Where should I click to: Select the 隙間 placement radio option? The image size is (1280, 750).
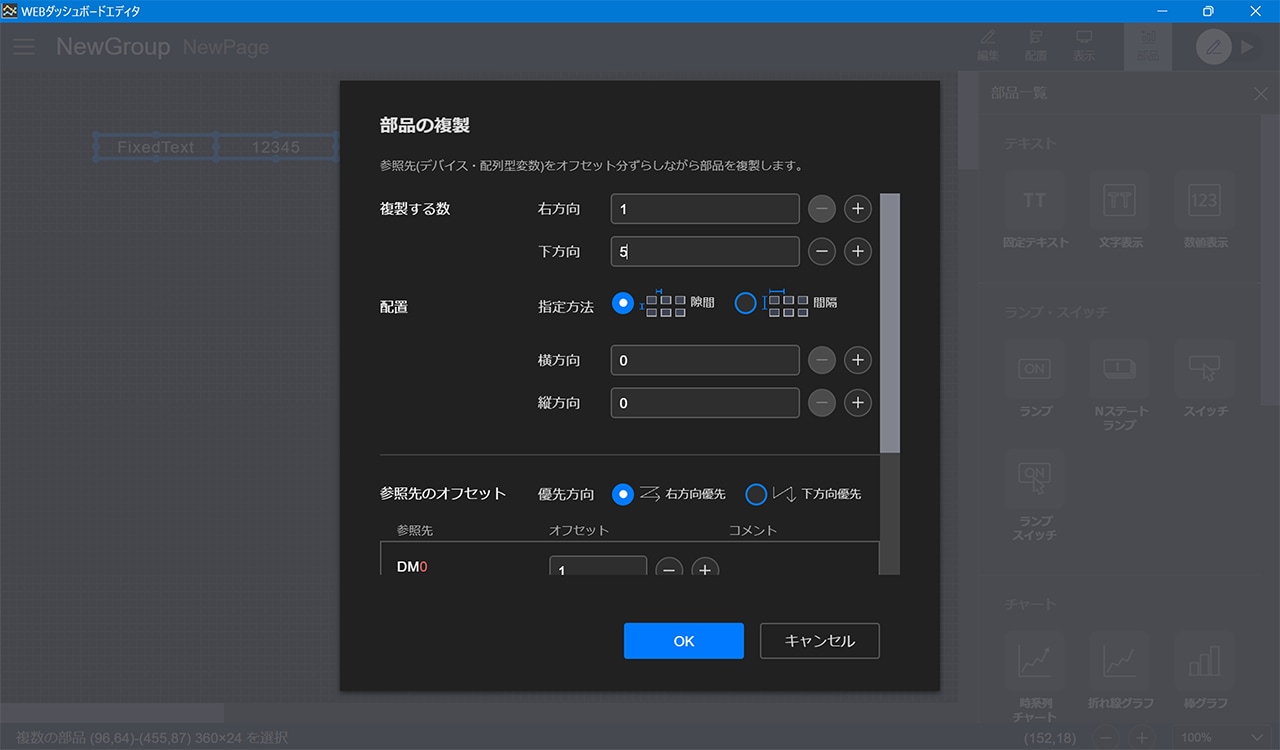tap(623, 303)
